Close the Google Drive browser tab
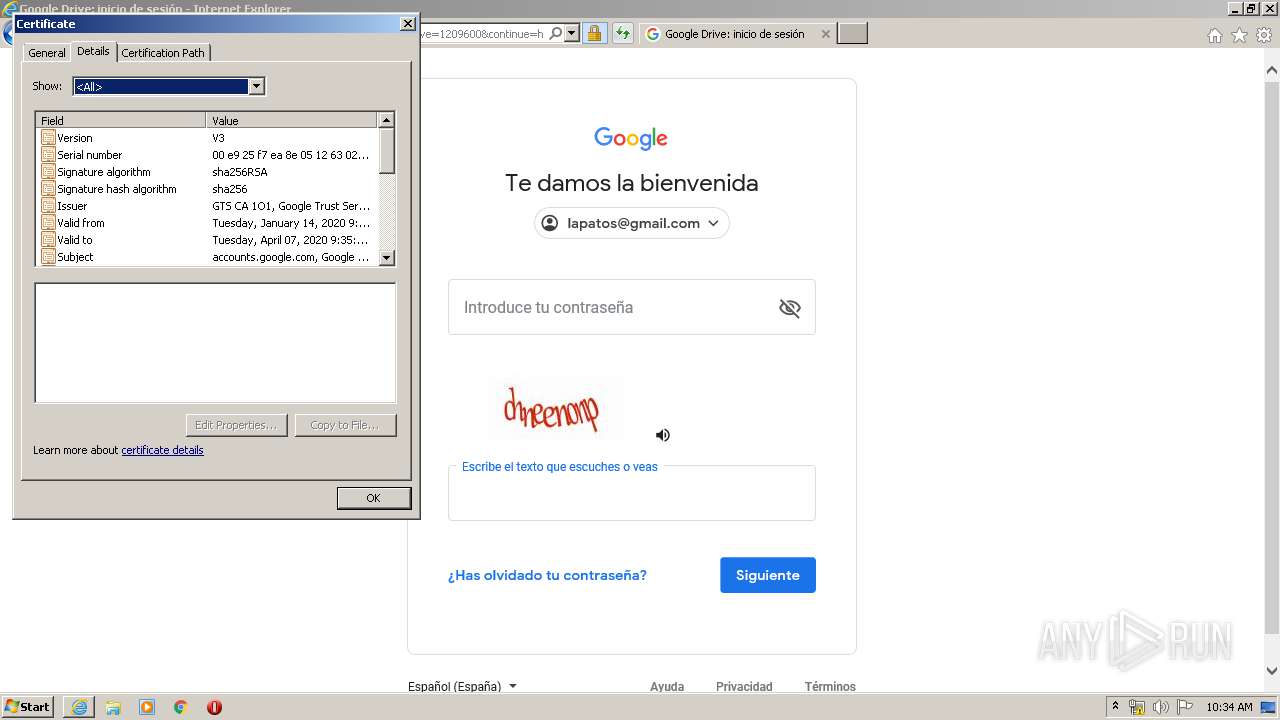The image size is (1280, 720). (825, 34)
